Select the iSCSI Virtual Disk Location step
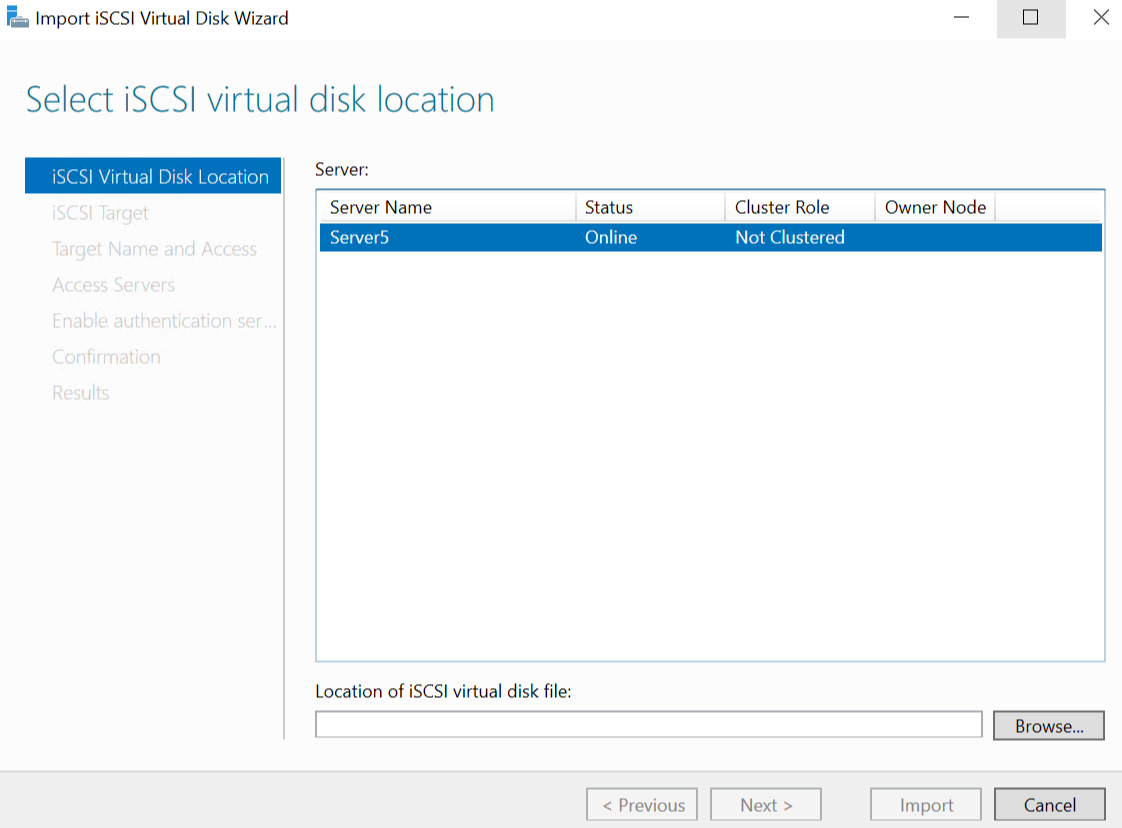 pos(160,177)
